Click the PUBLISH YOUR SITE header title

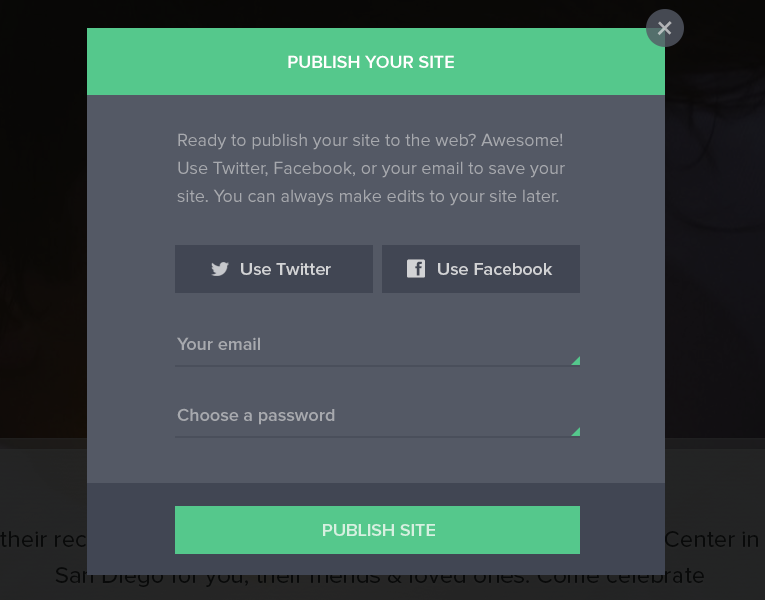371,62
